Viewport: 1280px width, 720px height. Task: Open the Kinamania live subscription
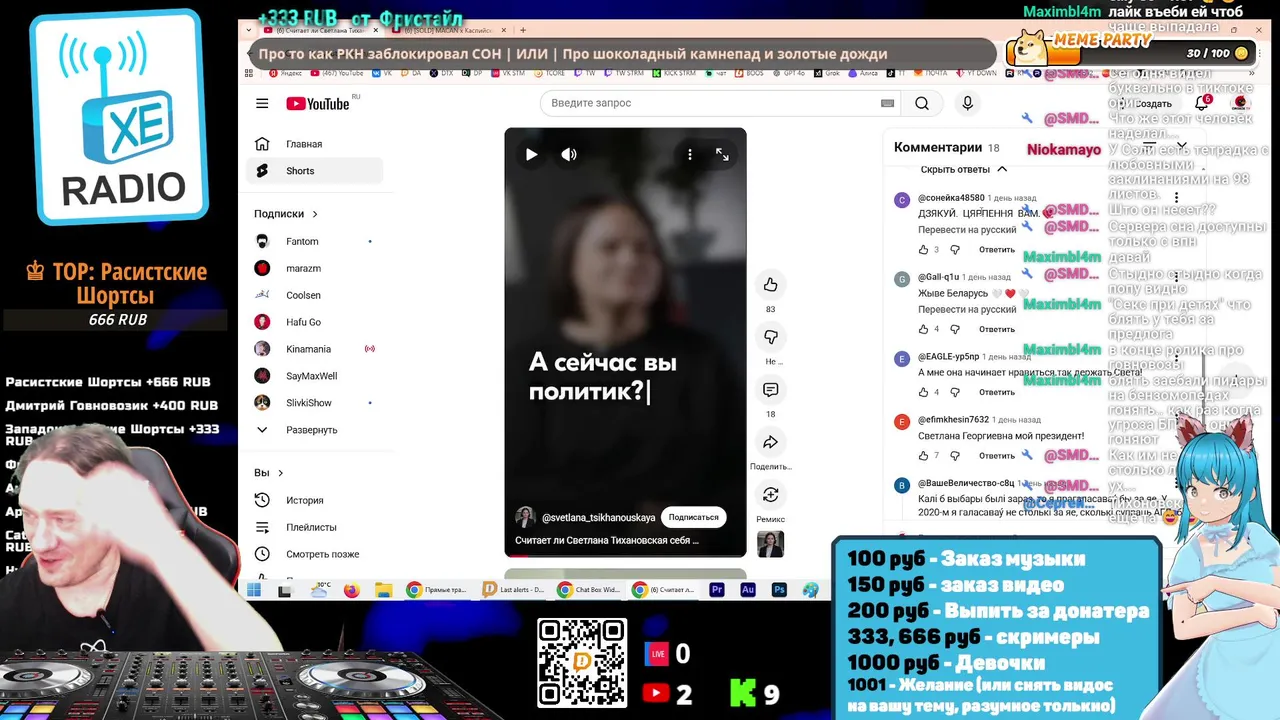tap(314, 349)
